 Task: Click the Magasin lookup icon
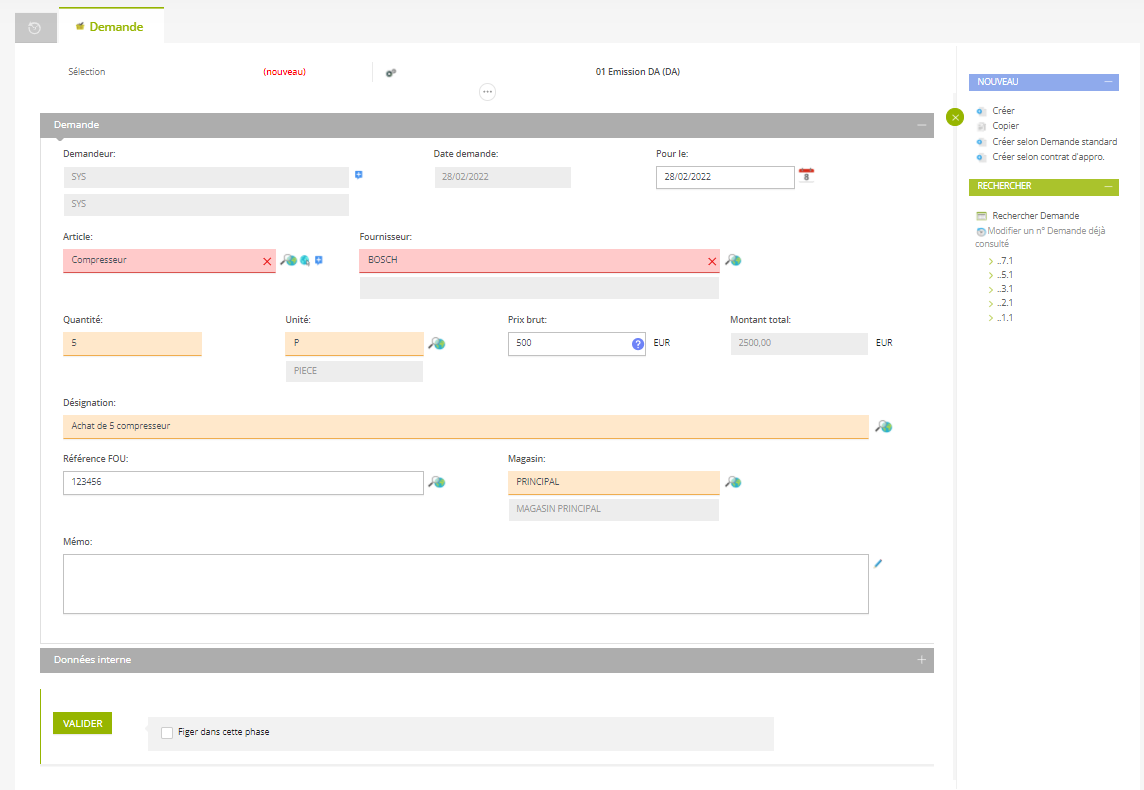pyautogui.click(x=733, y=482)
